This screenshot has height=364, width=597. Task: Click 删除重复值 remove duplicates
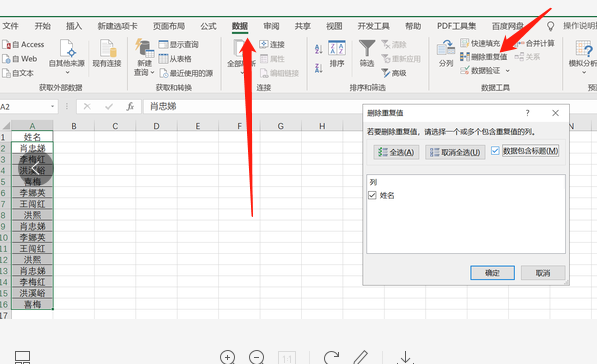tap(484, 57)
